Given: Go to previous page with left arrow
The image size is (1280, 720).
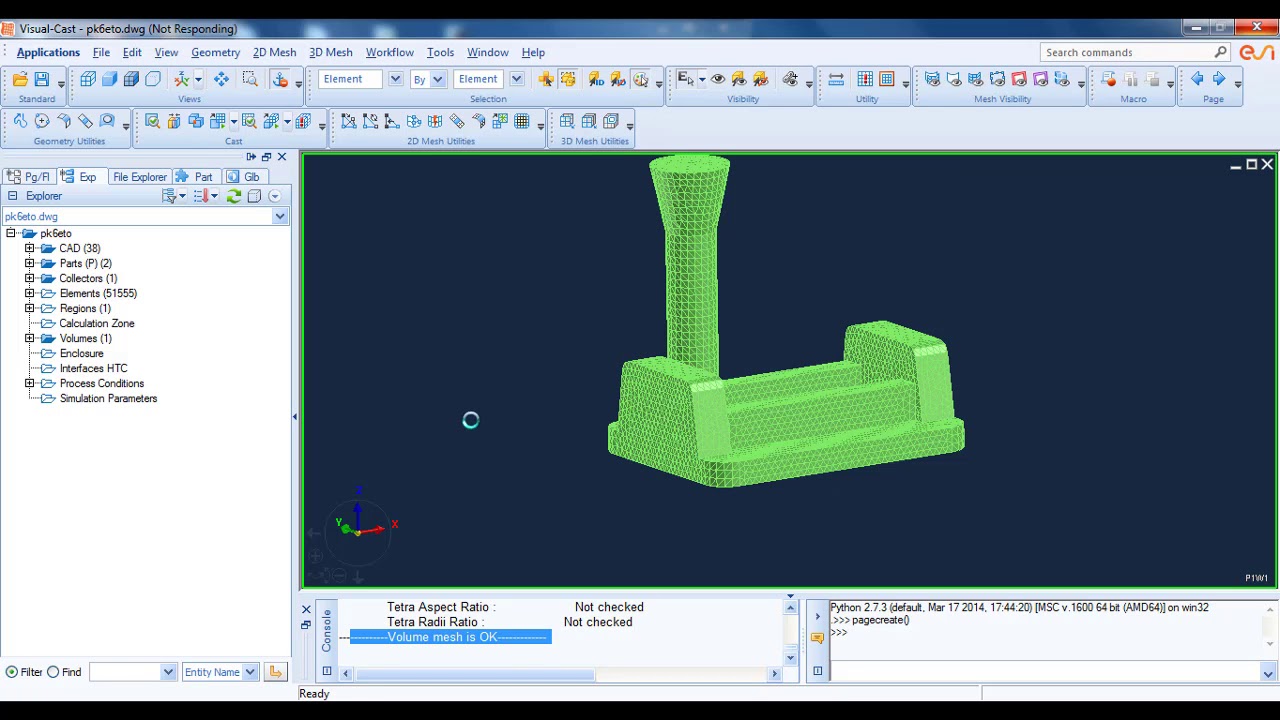Looking at the screenshot, I should [1197, 79].
